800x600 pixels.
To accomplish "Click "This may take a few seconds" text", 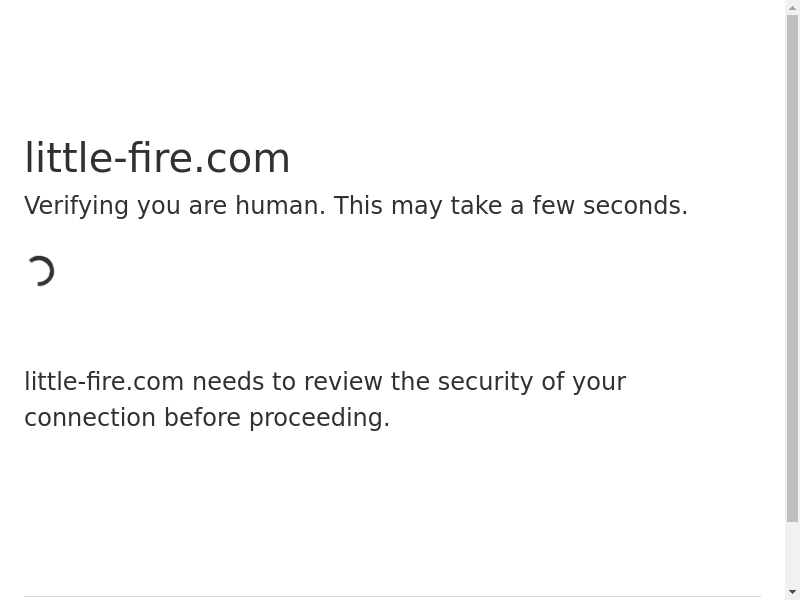I will tap(510, 206).
